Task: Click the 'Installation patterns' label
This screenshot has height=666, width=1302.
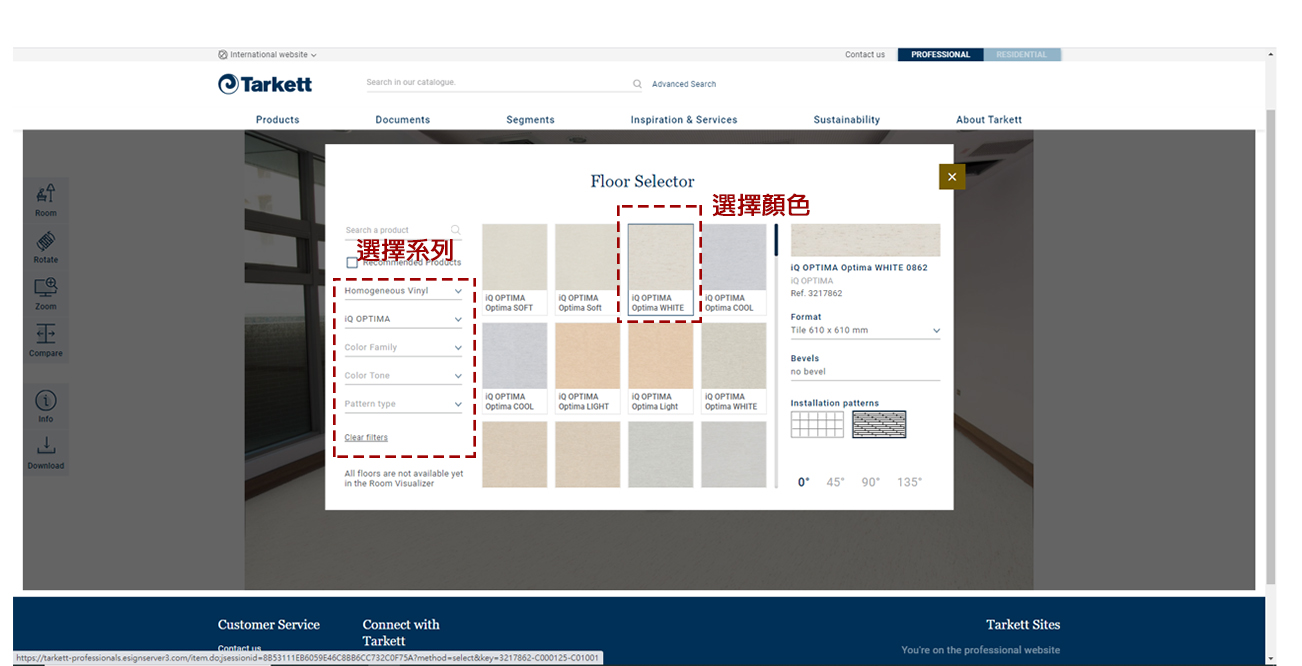Action: pyautogui.click(x=835, y=403)
